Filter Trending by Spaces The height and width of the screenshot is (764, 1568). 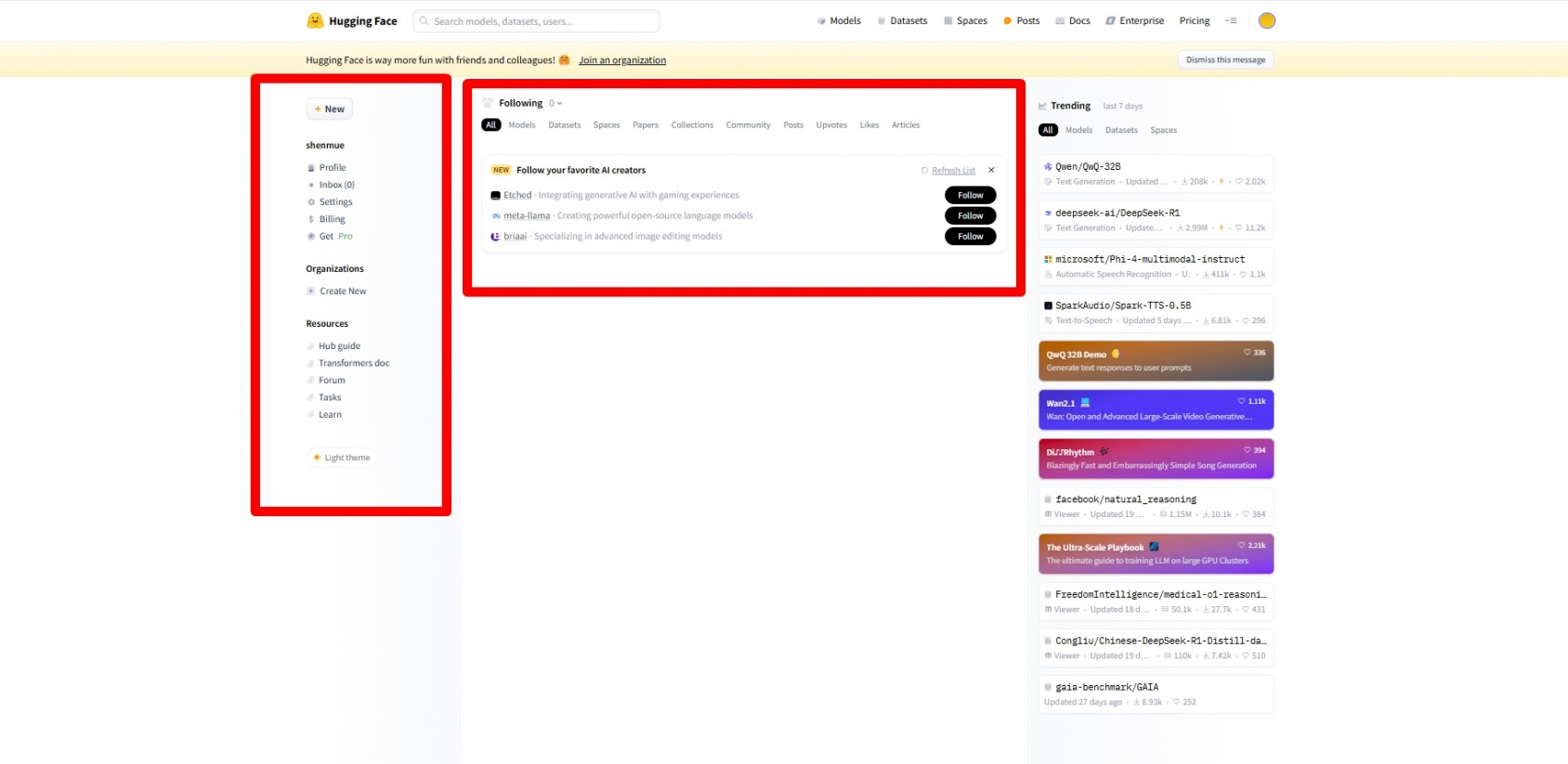coord(1163,130)
